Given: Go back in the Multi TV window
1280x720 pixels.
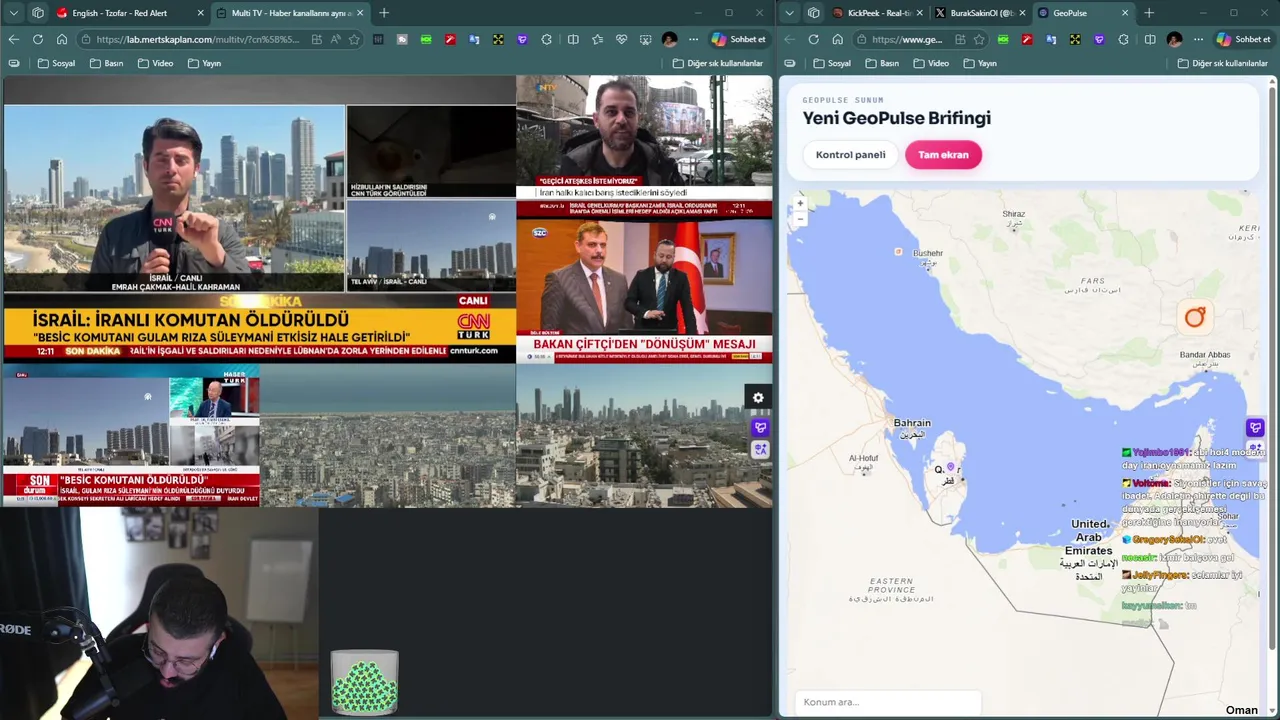Looking at the screenshot, I should [x=14, y=39].
